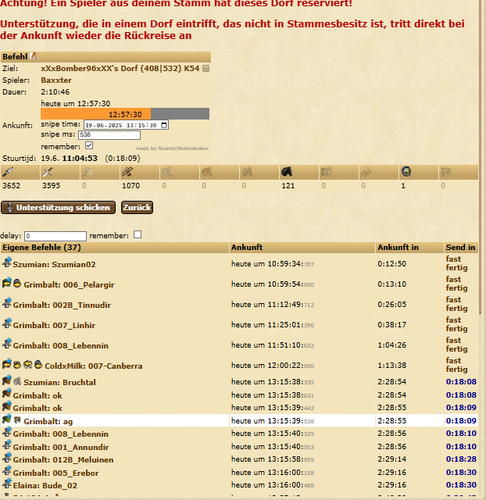Screen dimensions: 486x500
Task: Click noble face icon beside 006_Pelargir
Action: [x=17, y=284]
